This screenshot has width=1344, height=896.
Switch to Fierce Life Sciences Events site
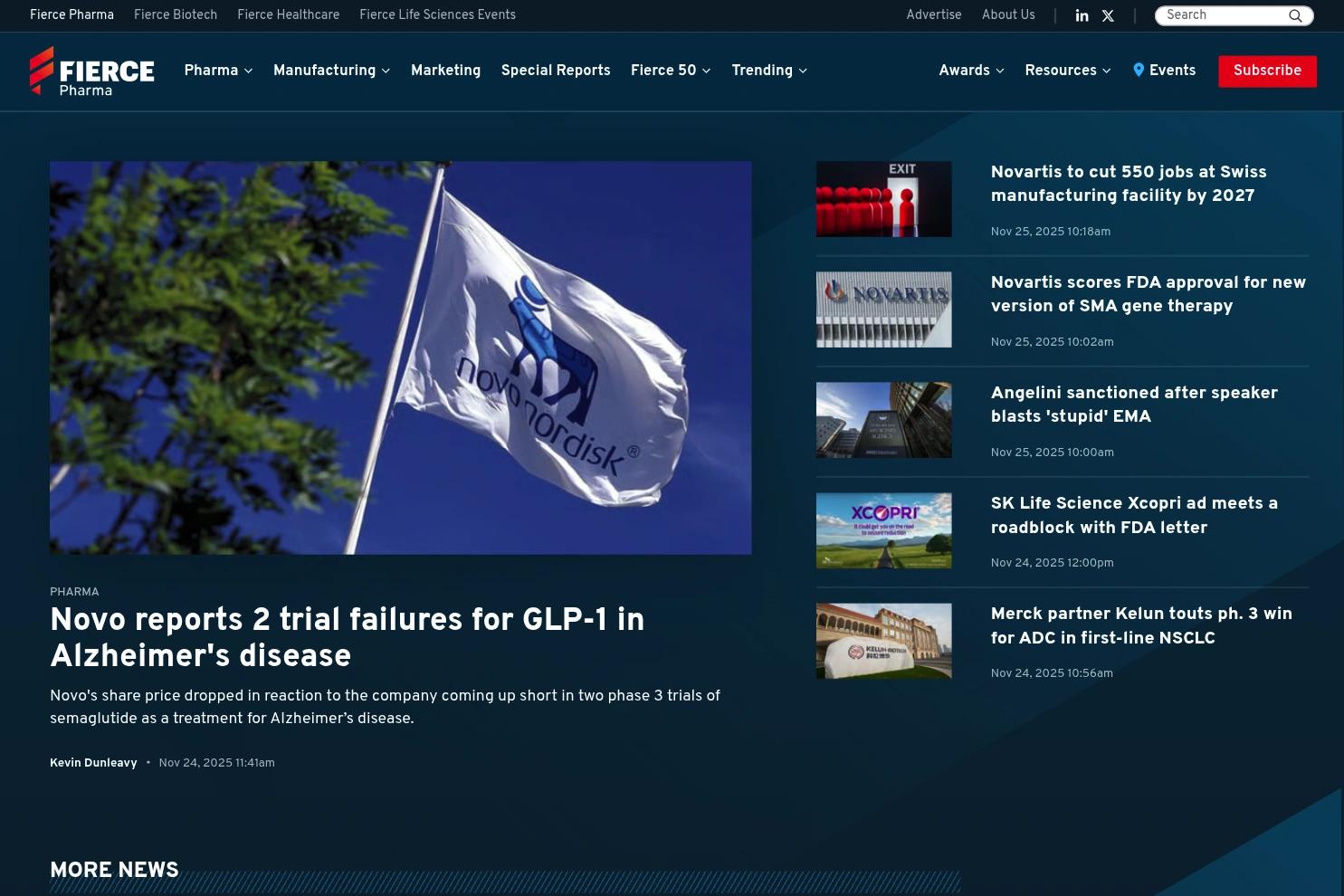coord(437,15)
